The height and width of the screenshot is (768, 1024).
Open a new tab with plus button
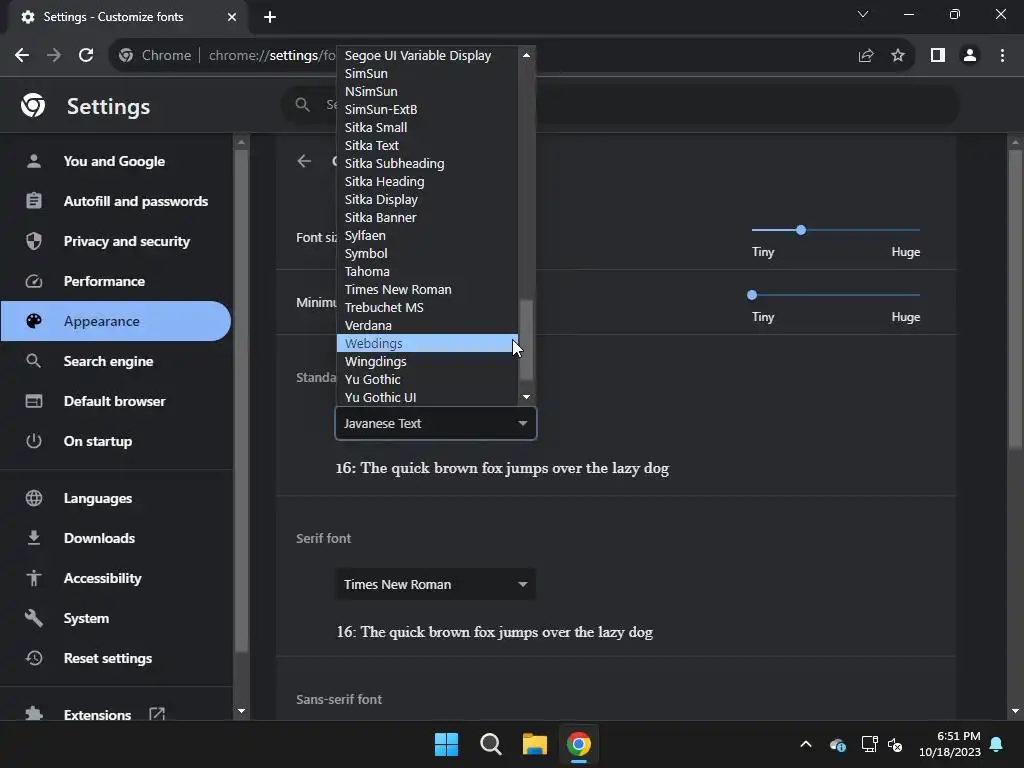tap(270, 17)
